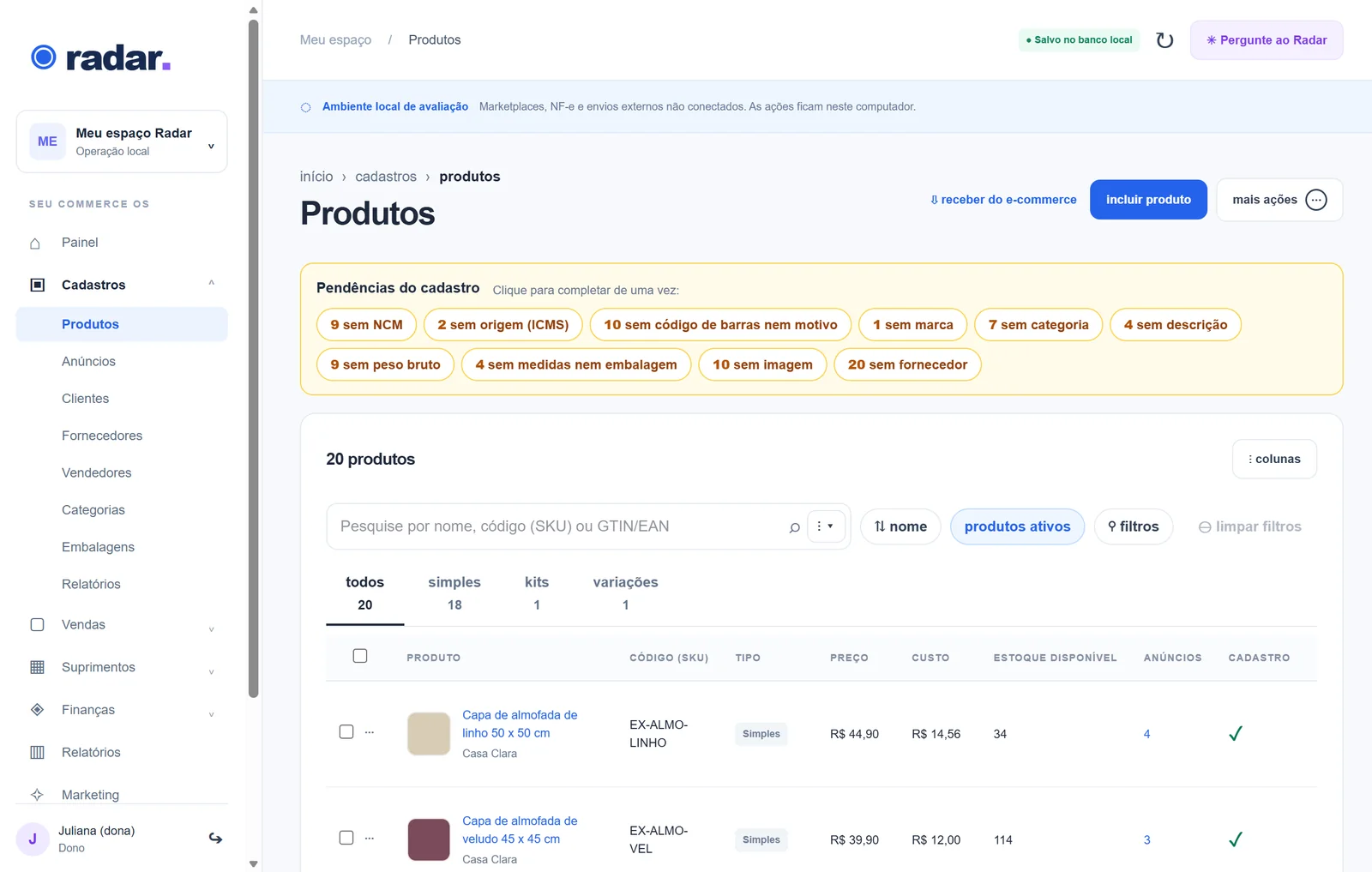The width and height of the screenshot is (1372, 872).
Task: Switch to the kits tab
Action: [537, 593]
